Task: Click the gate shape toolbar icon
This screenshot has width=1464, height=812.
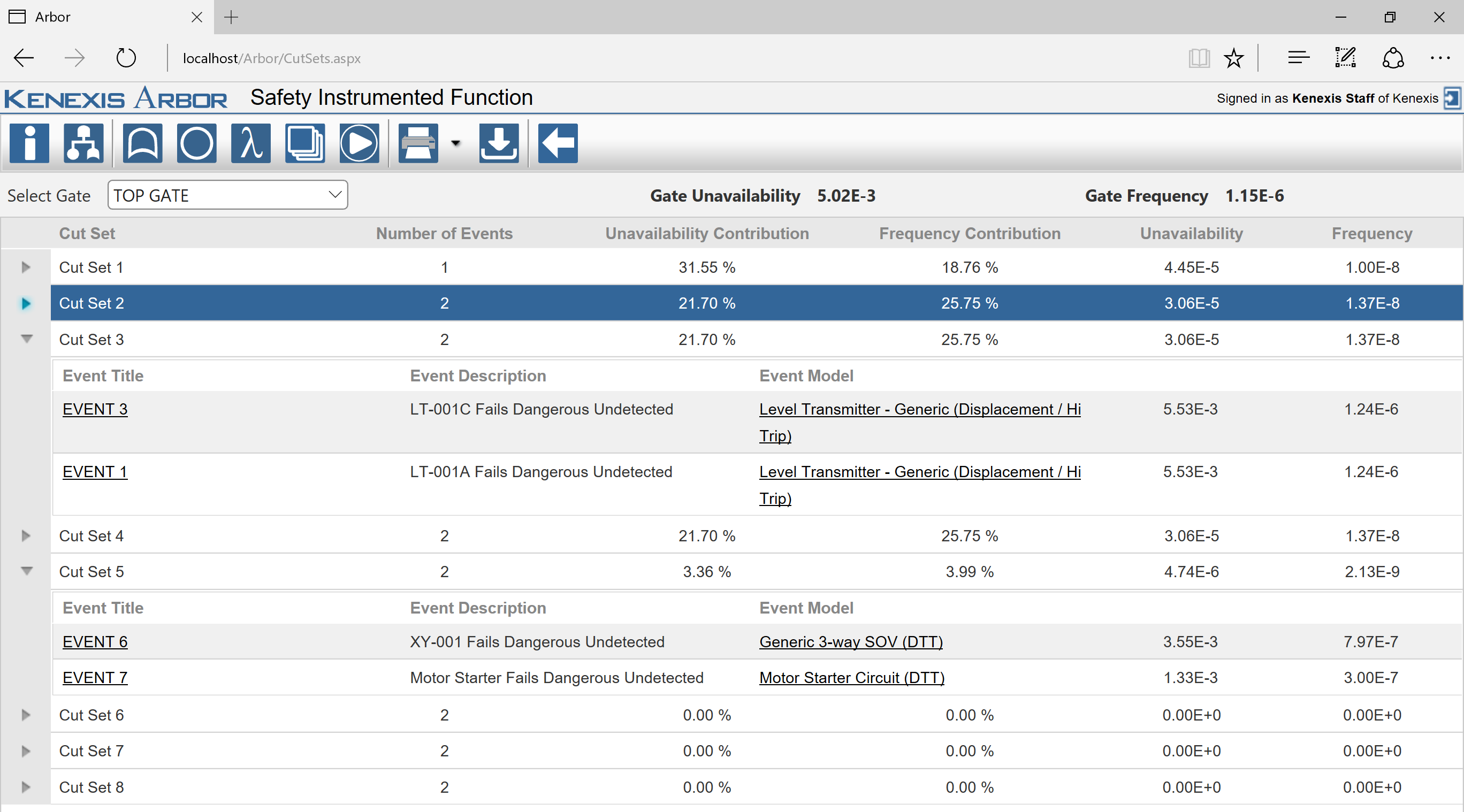Action: coord(142,143)
